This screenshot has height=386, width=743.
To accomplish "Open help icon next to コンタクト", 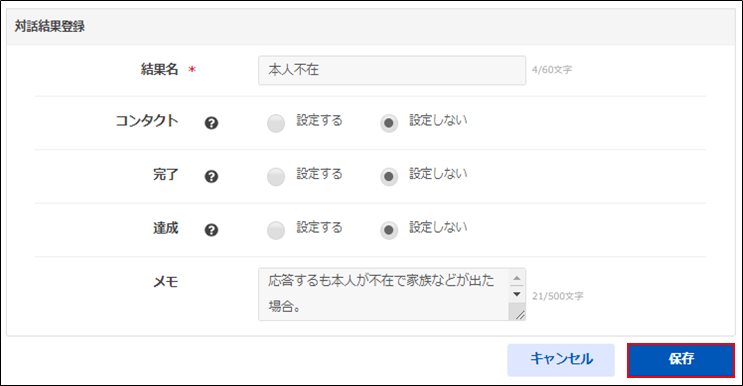I will tap(211, 123).
